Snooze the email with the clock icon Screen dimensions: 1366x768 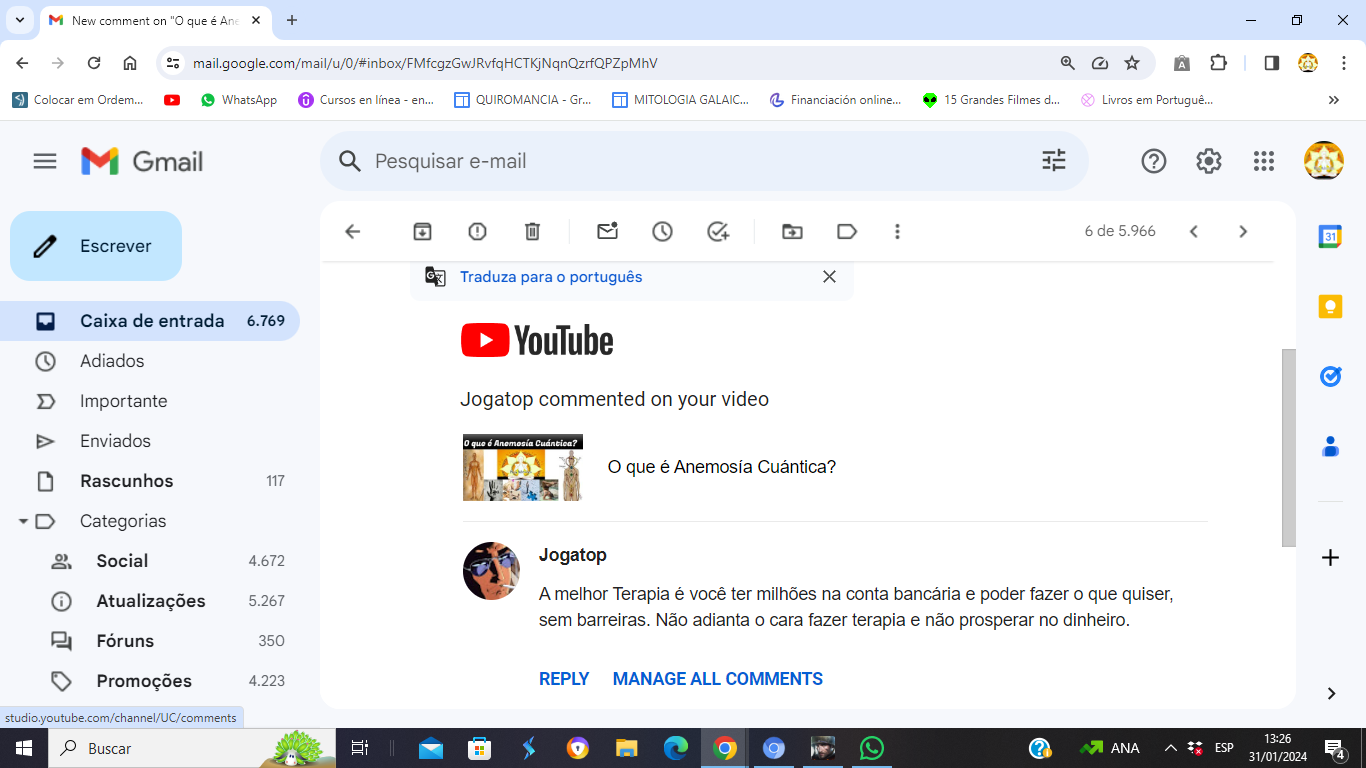[662, 232]
